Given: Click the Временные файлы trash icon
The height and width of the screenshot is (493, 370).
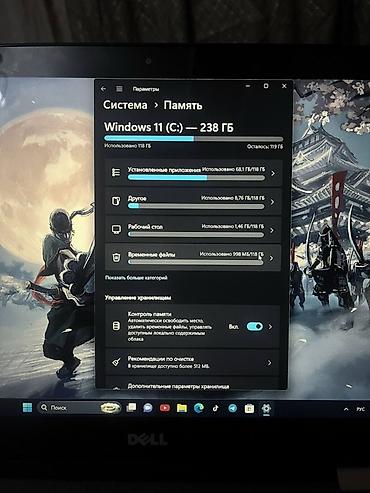Looking at the screenshot, I should click(x=116, y=257).
